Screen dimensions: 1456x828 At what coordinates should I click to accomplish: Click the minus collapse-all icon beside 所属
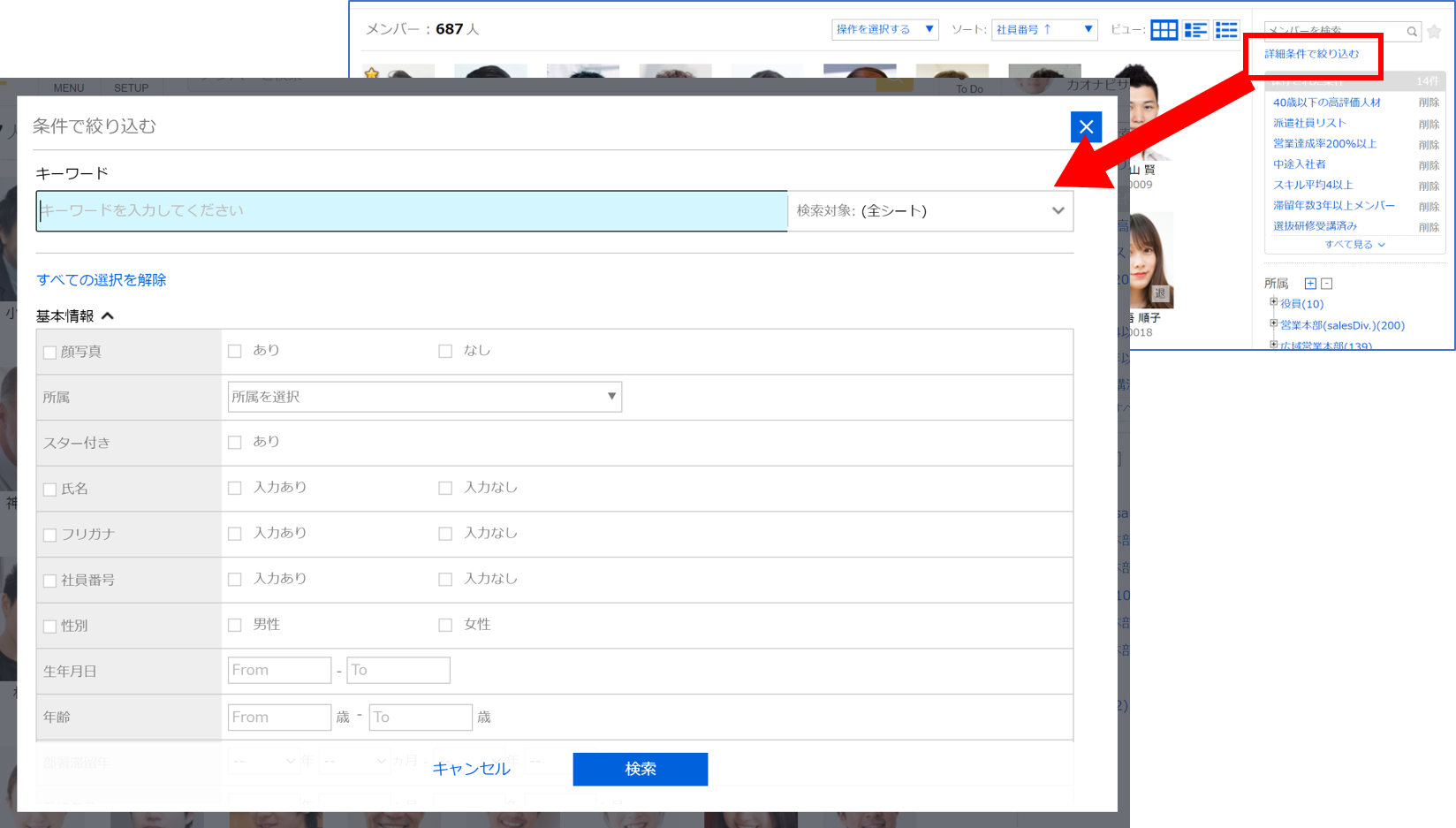pos(1326,284)
